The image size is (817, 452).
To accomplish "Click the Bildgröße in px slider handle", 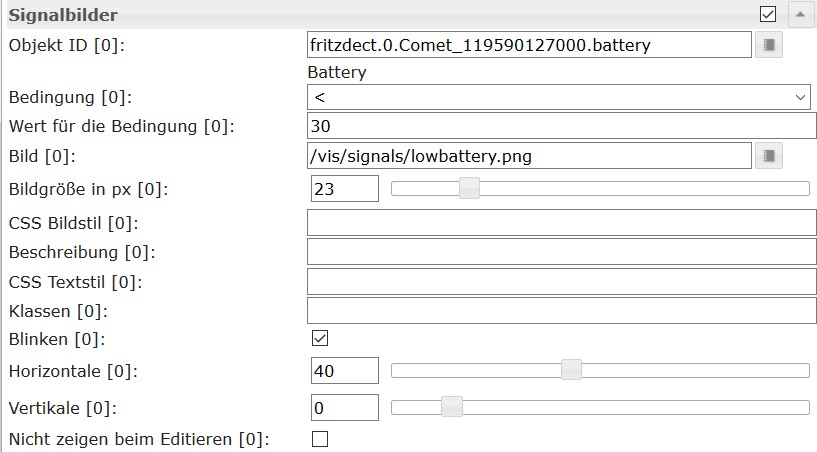I will [x=468, y=188].
